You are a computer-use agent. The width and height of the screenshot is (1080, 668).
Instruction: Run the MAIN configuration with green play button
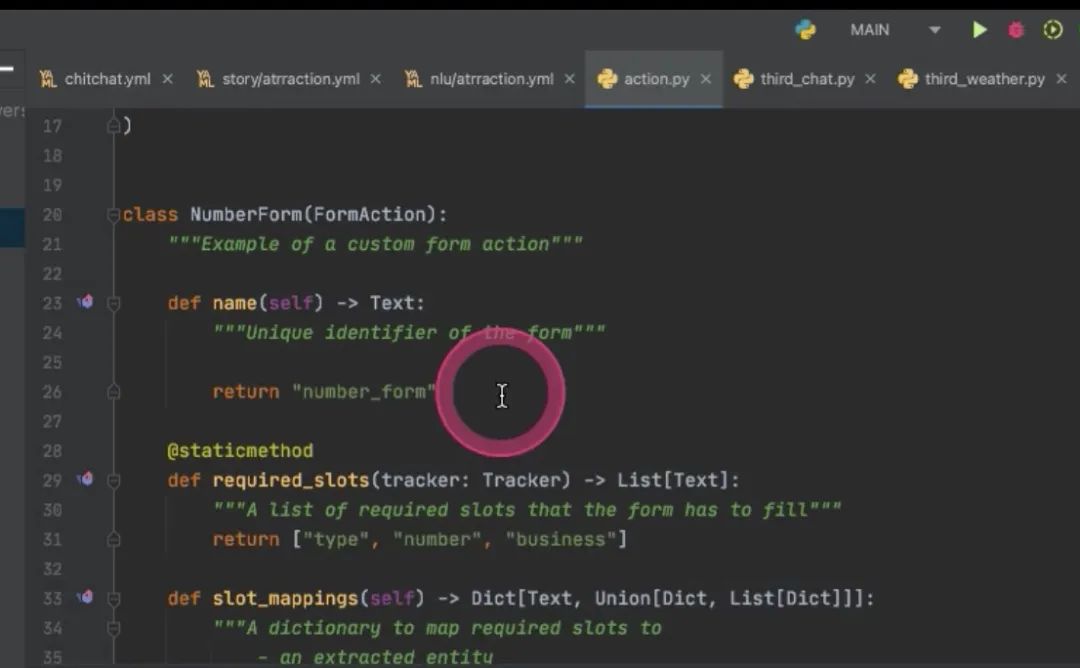[x=979, y=30]
